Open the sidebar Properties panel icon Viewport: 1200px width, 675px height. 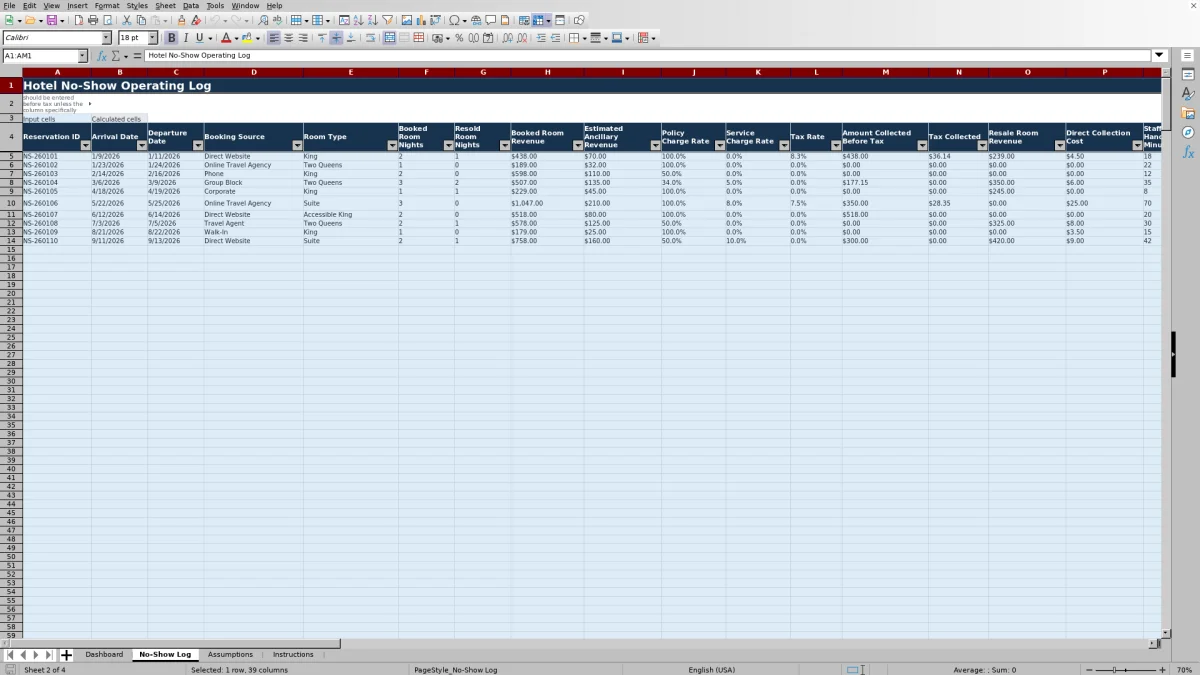click(1188, 75)
